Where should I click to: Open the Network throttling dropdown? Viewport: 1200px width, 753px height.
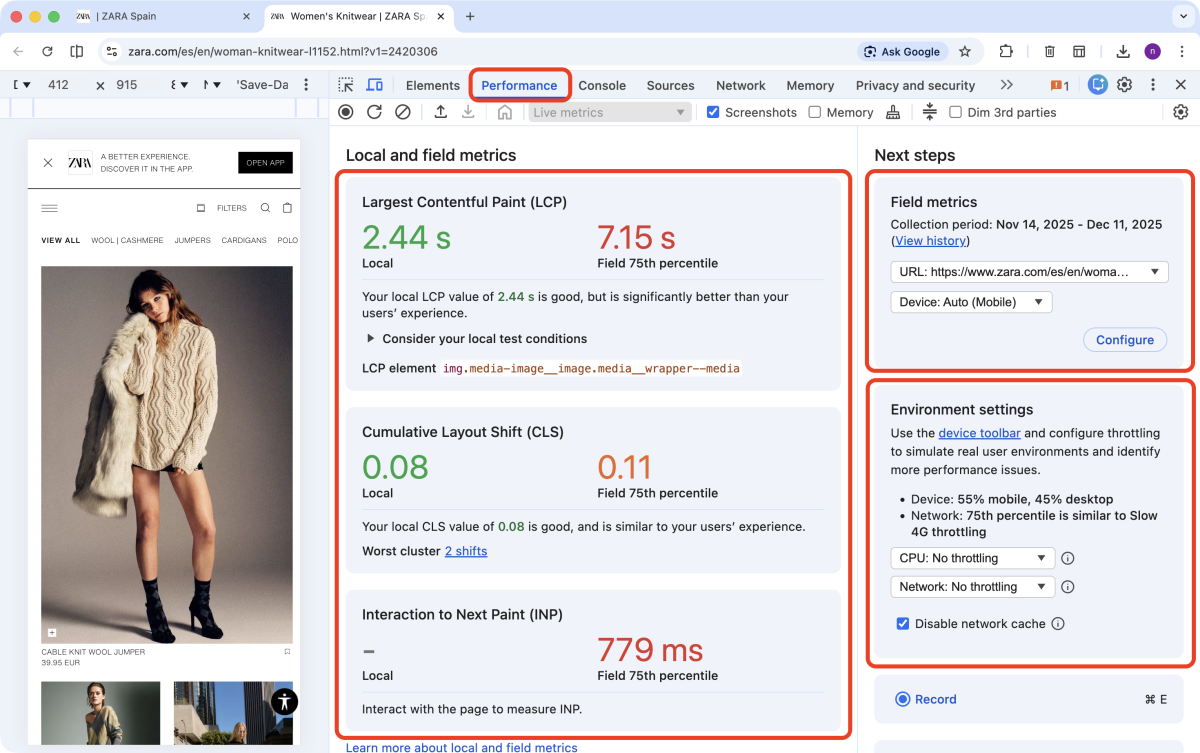point(972,587)
